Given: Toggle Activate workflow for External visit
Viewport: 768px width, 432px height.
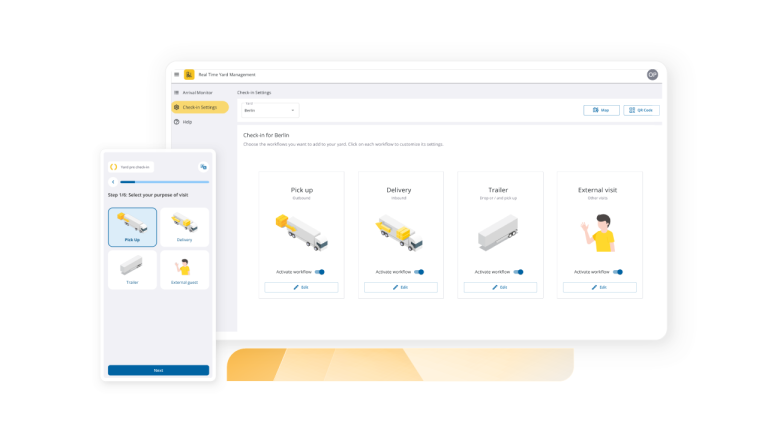Looking at the screenshot, I should click(x=618, y=272).
